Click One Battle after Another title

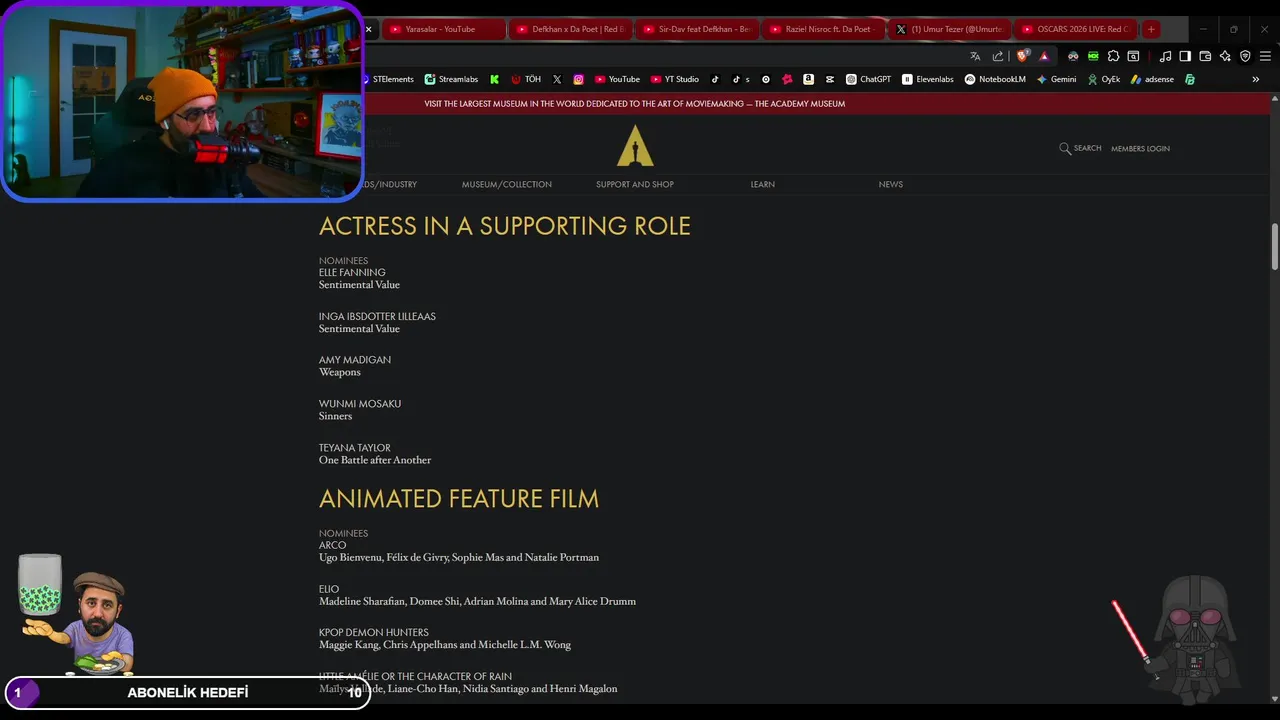pos(375,460)
